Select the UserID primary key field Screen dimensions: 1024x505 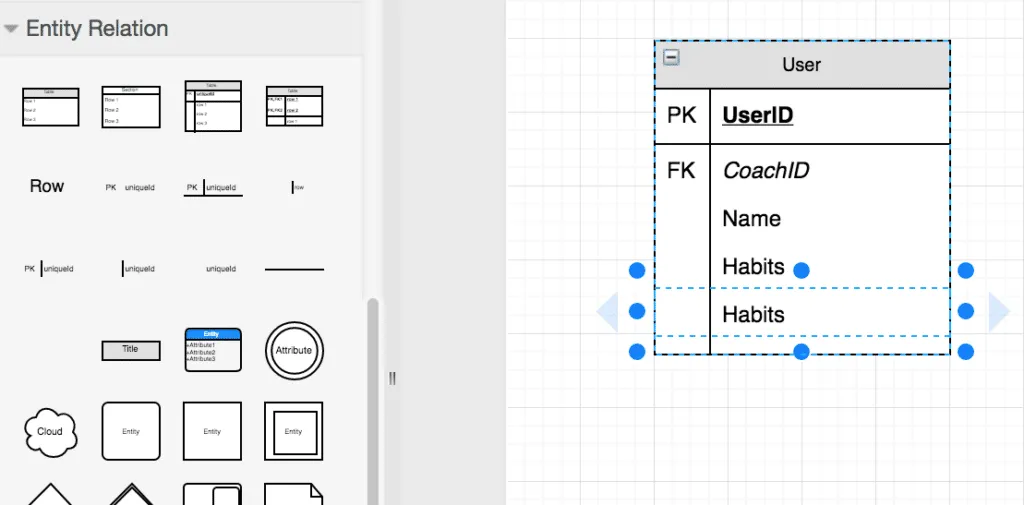pyautogui.click(x=758, y=116)
